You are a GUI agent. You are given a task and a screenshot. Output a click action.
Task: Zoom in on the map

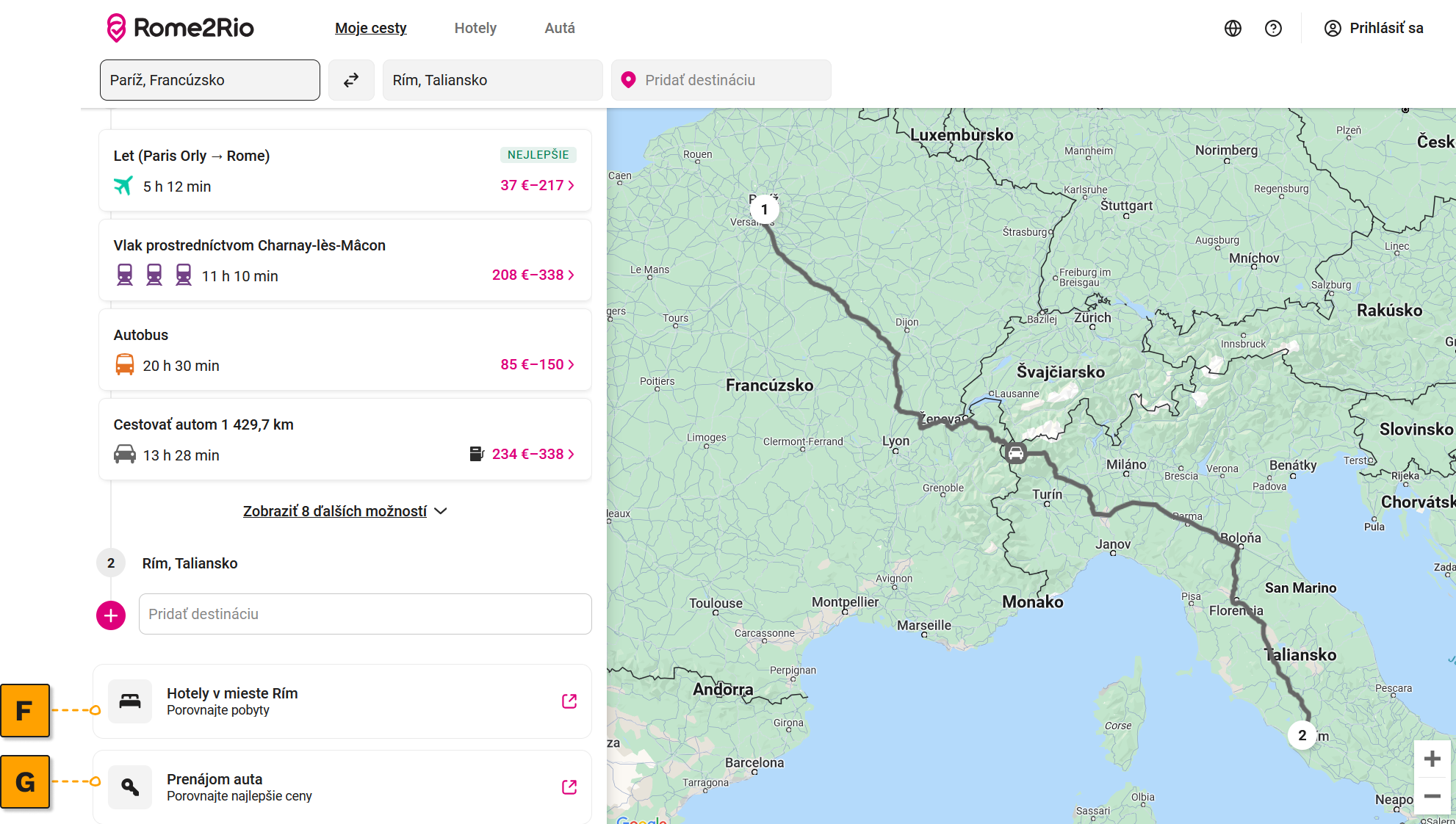click(1432, 759)
